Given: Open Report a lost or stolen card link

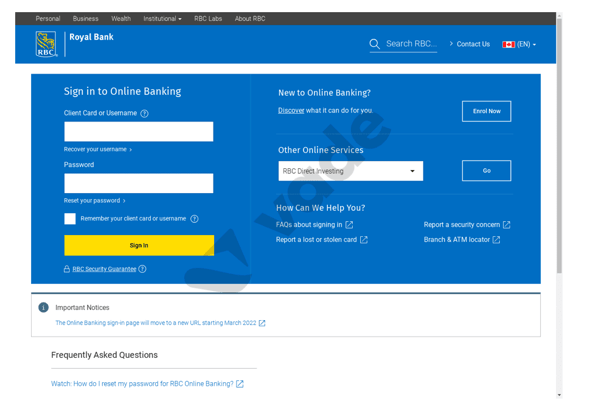Looking at the screenshot, I should (x=316, y=240).
